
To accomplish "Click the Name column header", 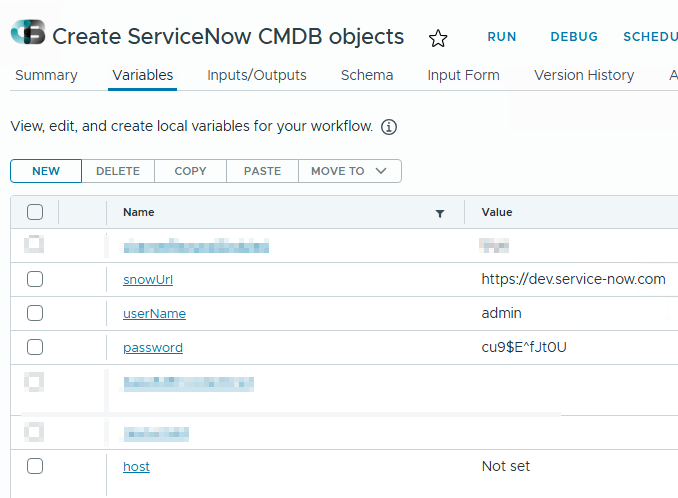I will click(x=139, y=212).
